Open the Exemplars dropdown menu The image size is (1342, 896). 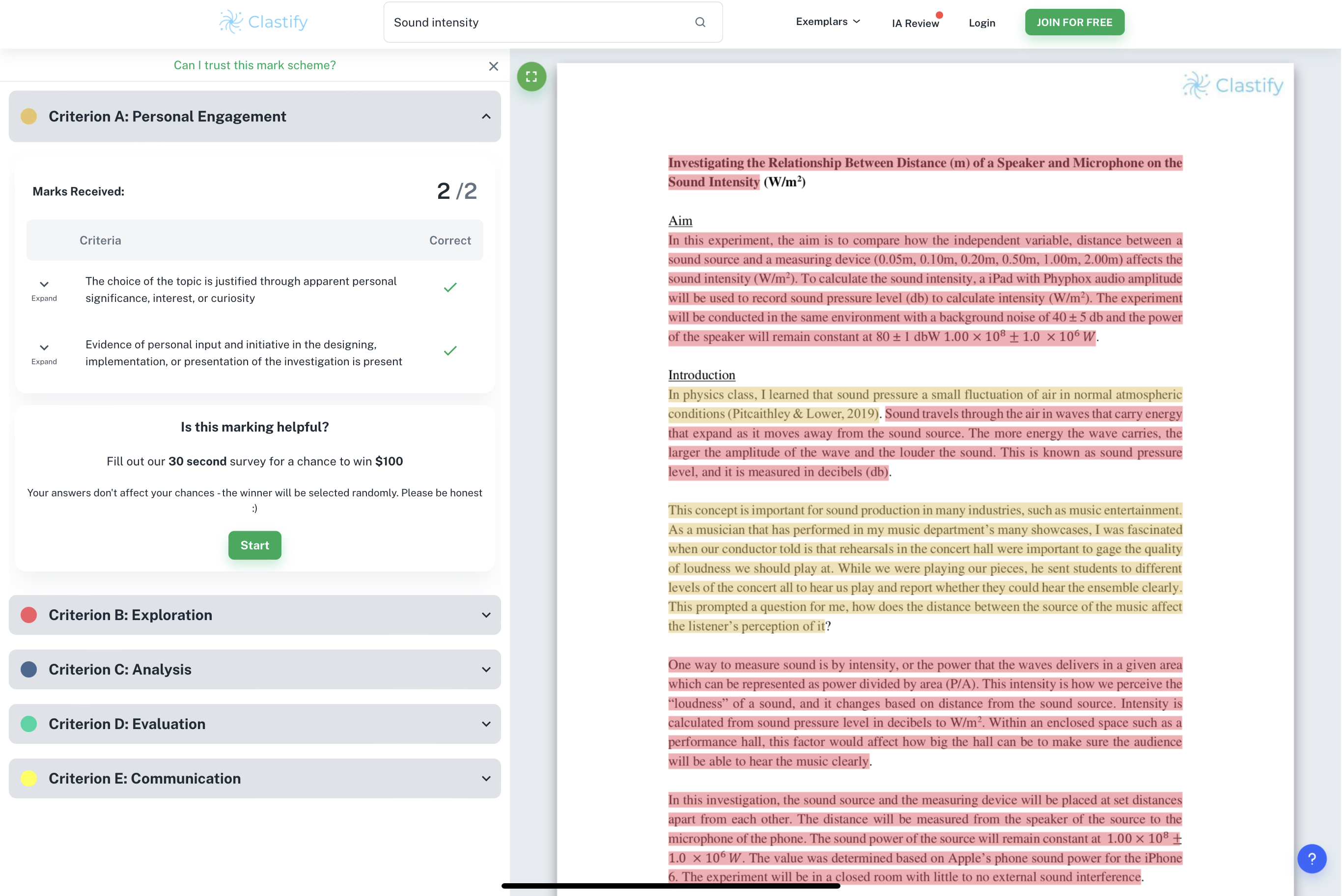coord(828,22)
